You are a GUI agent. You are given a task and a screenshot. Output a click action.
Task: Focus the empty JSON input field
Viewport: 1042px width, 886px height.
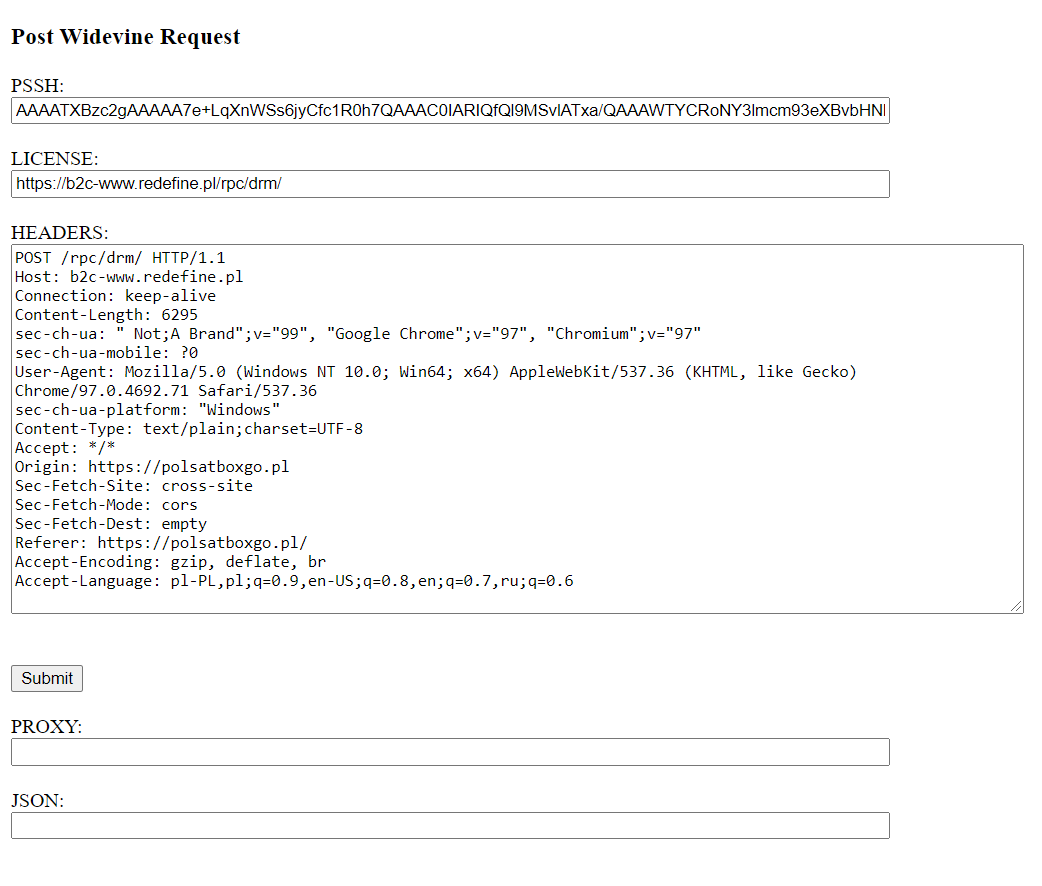click(450, 826)
